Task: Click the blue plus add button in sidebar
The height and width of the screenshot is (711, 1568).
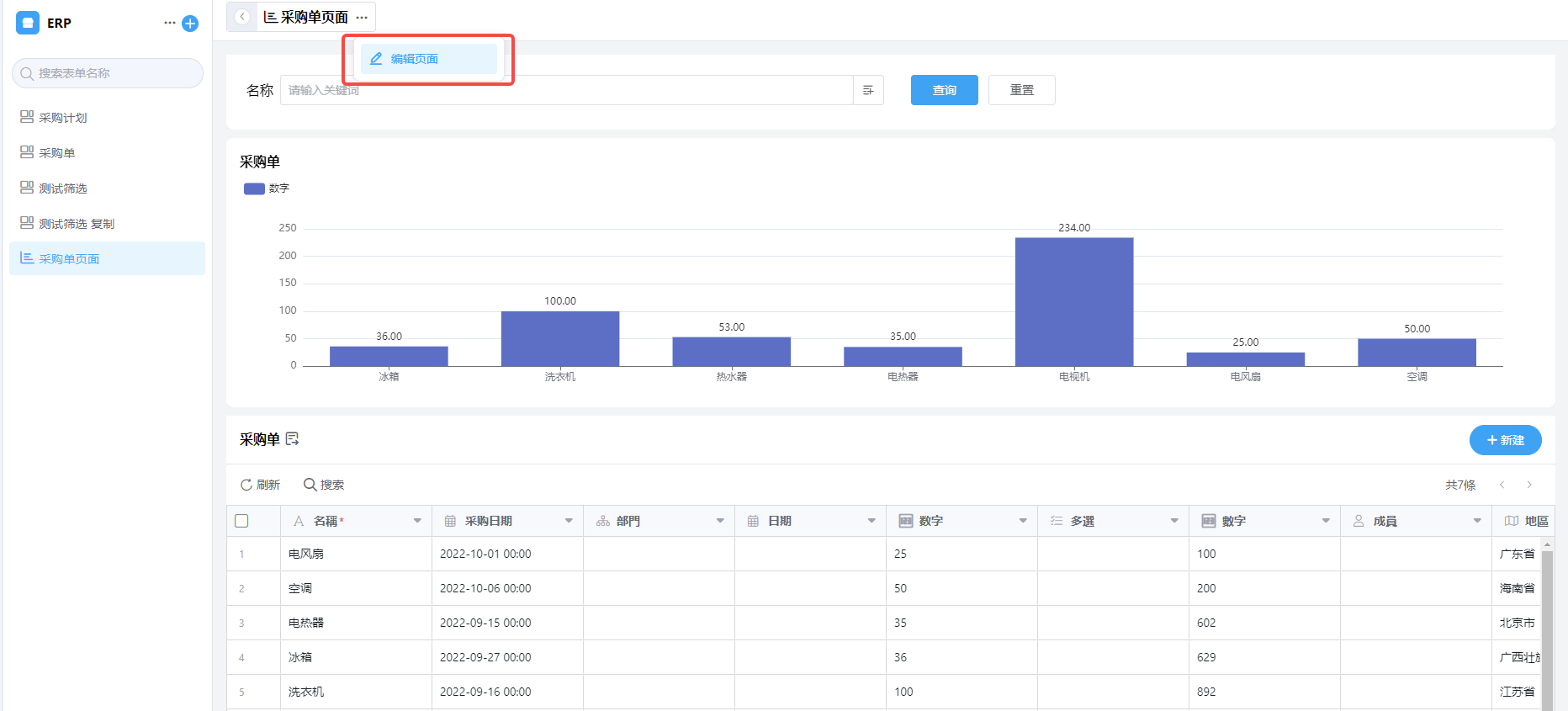Action: (190, 24)
